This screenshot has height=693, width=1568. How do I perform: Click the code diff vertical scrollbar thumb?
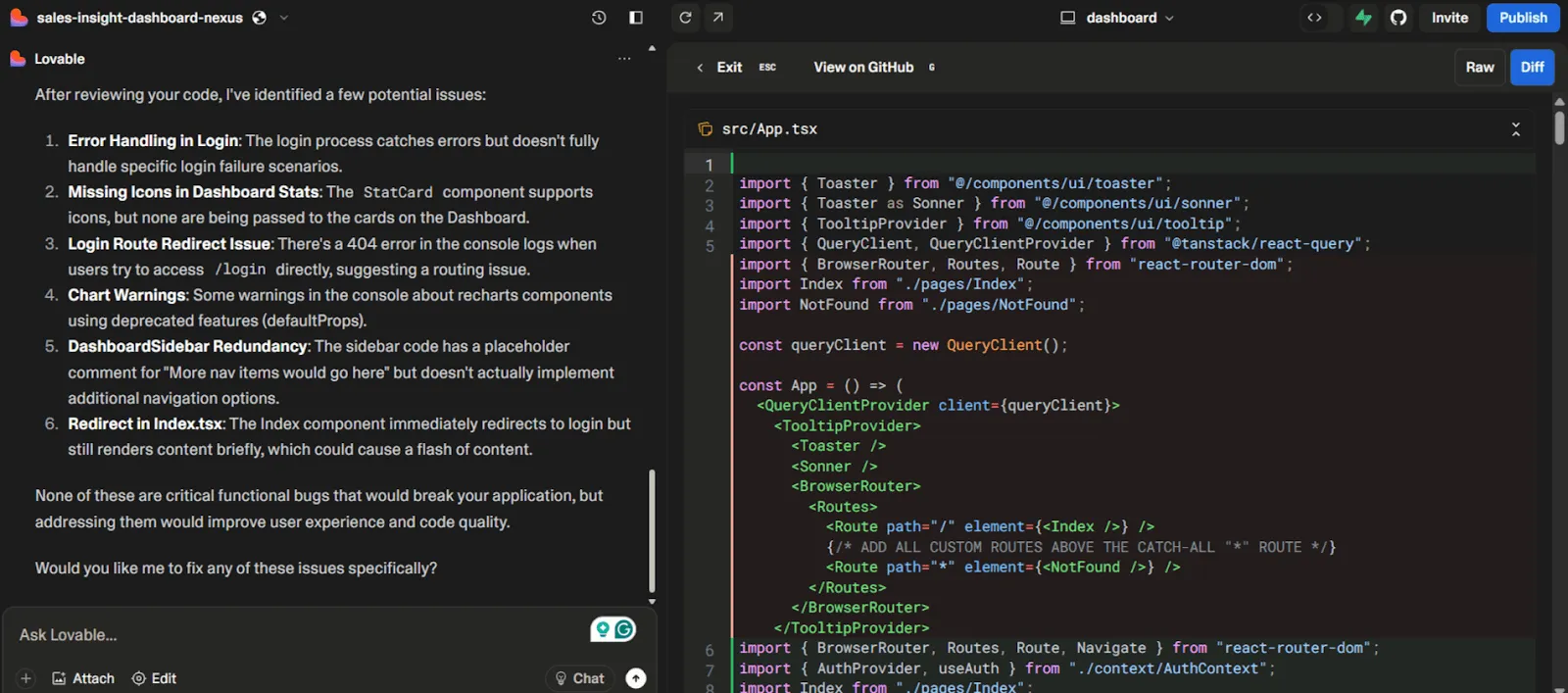1559,127
